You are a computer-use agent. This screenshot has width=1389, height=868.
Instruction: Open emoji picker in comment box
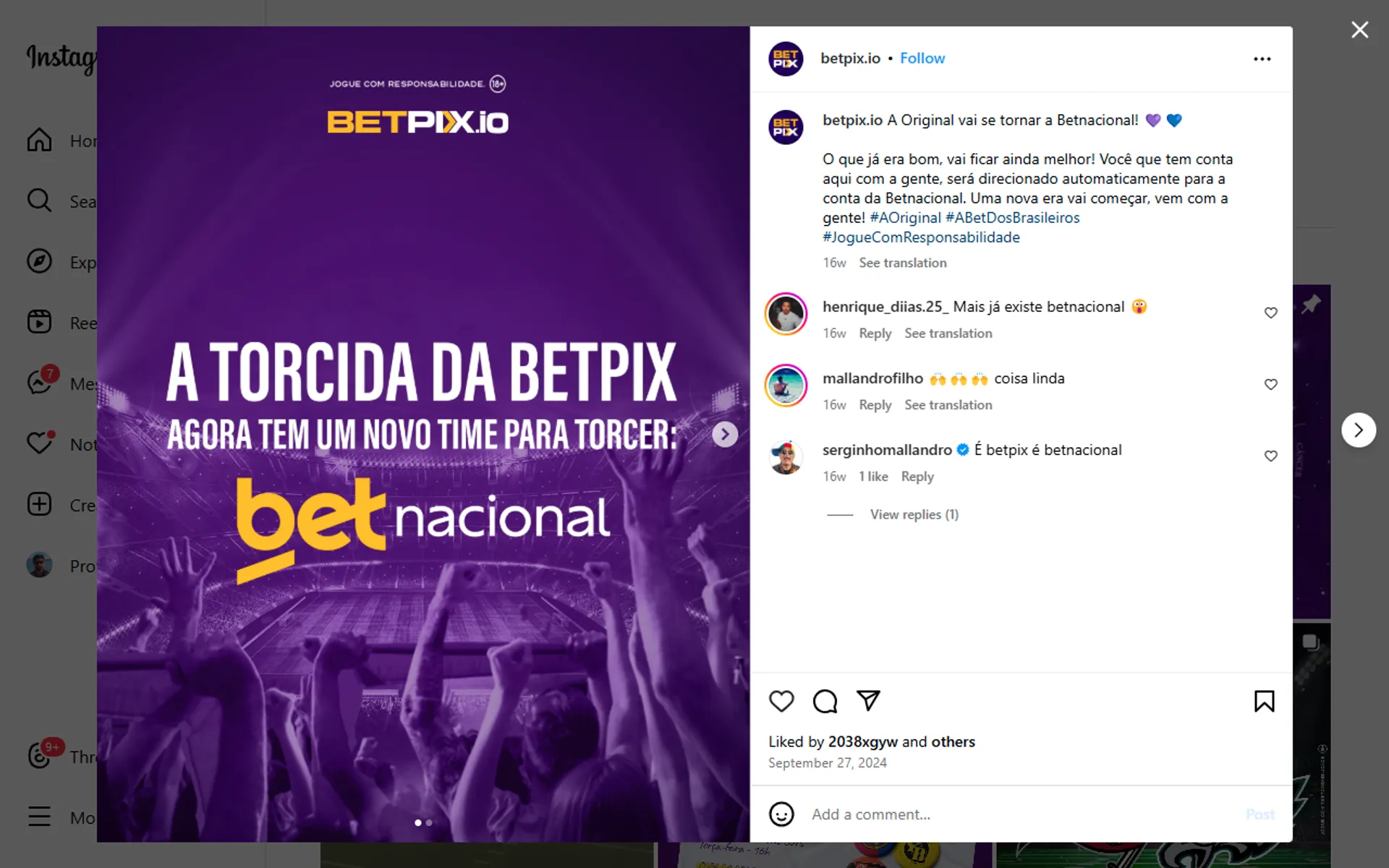click(781, 814)
